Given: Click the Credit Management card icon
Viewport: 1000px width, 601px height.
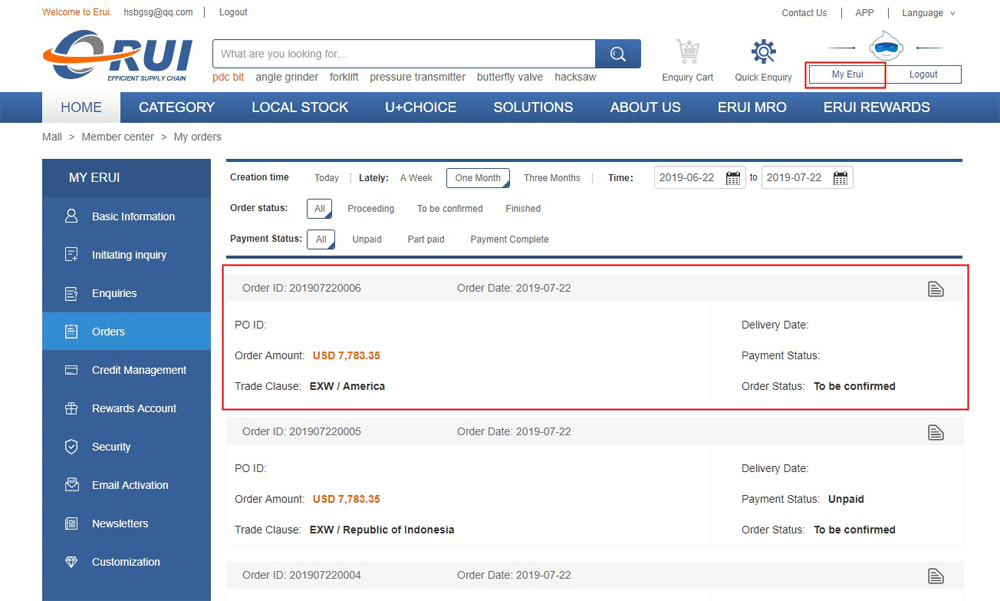Looking at the screenshot, I should 71,370.
